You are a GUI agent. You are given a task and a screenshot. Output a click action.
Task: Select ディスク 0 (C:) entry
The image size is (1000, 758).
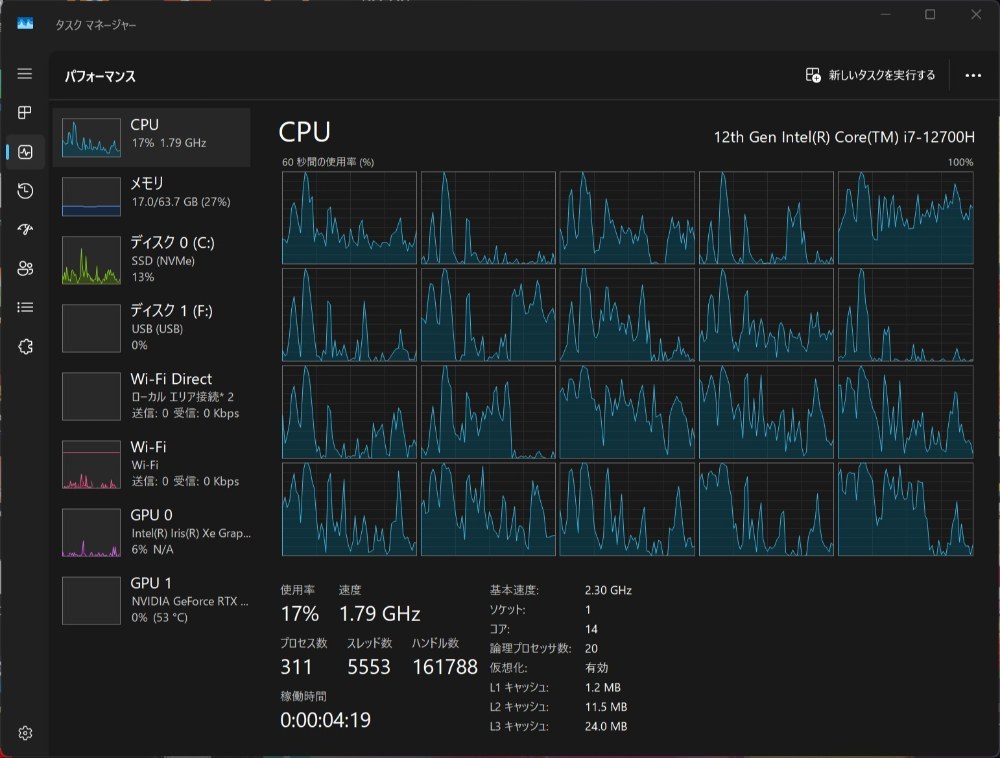pos(152,259)
